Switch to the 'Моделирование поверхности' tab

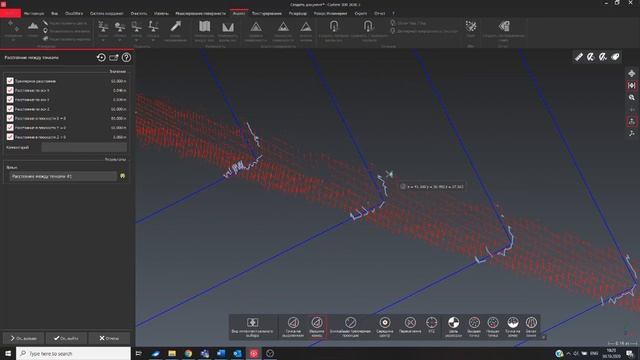coord(200,13)
